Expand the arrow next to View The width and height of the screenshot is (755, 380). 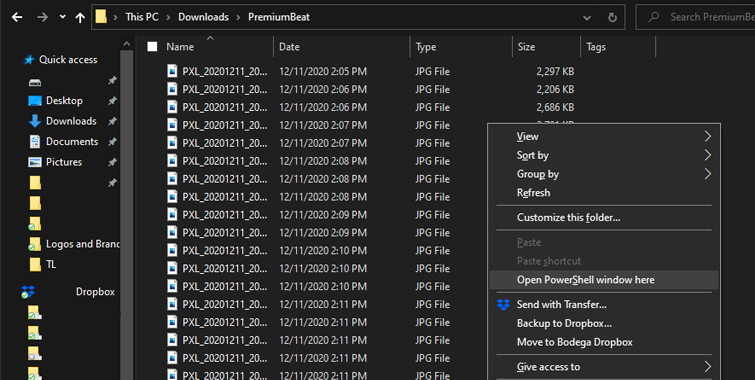(x=707, y=136)
